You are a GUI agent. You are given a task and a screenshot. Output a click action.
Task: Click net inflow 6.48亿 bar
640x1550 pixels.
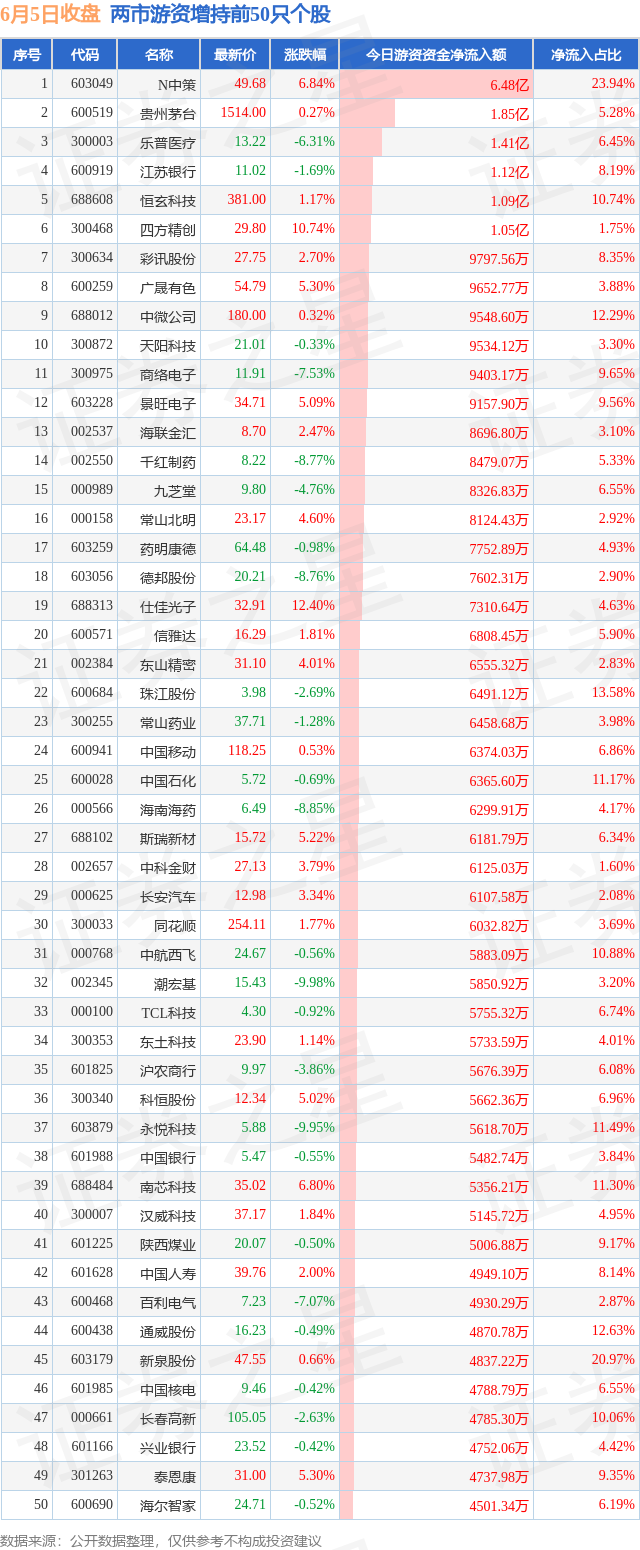435,84
